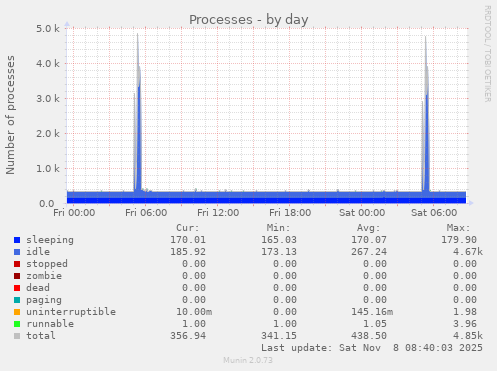Screen dimensions: 497x371
Task: Click idle minimum value 173.13
Action: click(x=279, y=252)
